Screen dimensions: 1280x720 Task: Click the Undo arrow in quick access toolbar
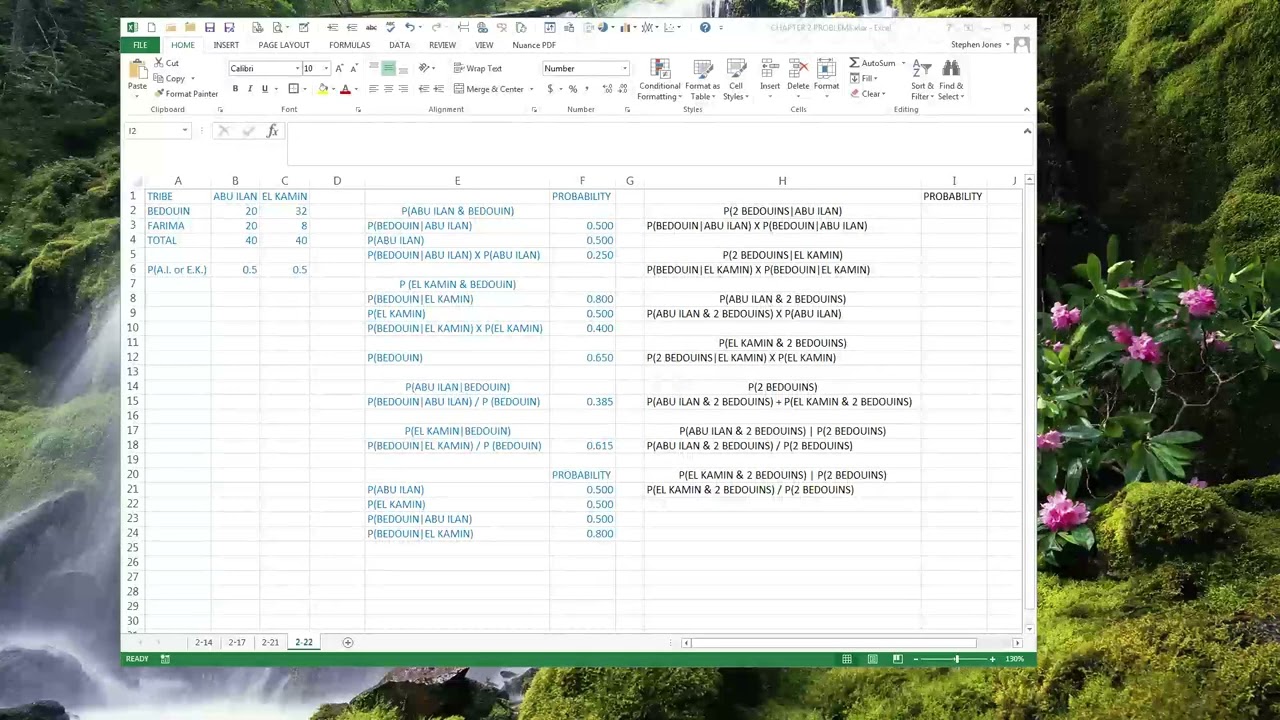tap(409, 27)
